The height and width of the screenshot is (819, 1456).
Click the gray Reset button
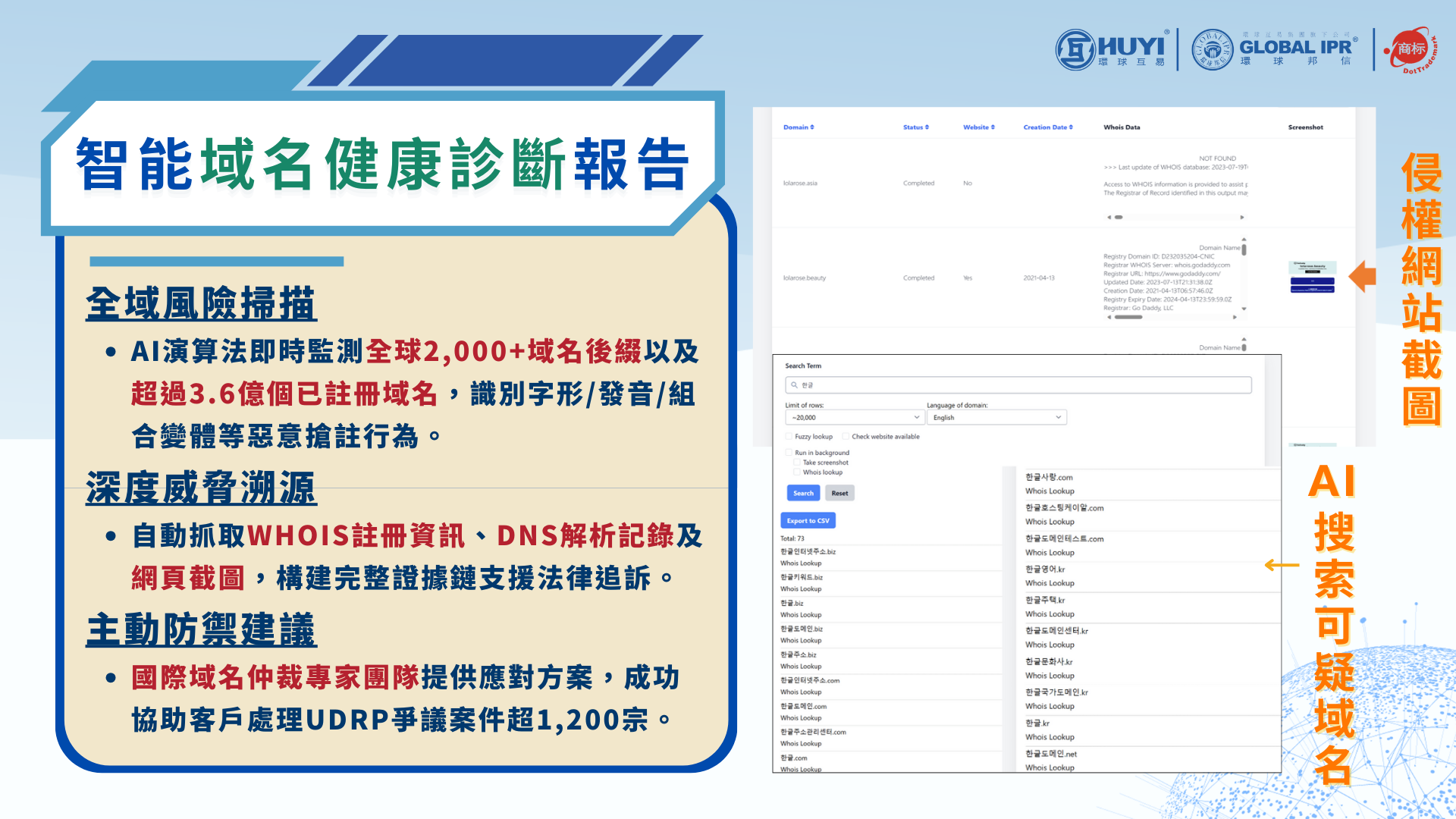point(839,494)
